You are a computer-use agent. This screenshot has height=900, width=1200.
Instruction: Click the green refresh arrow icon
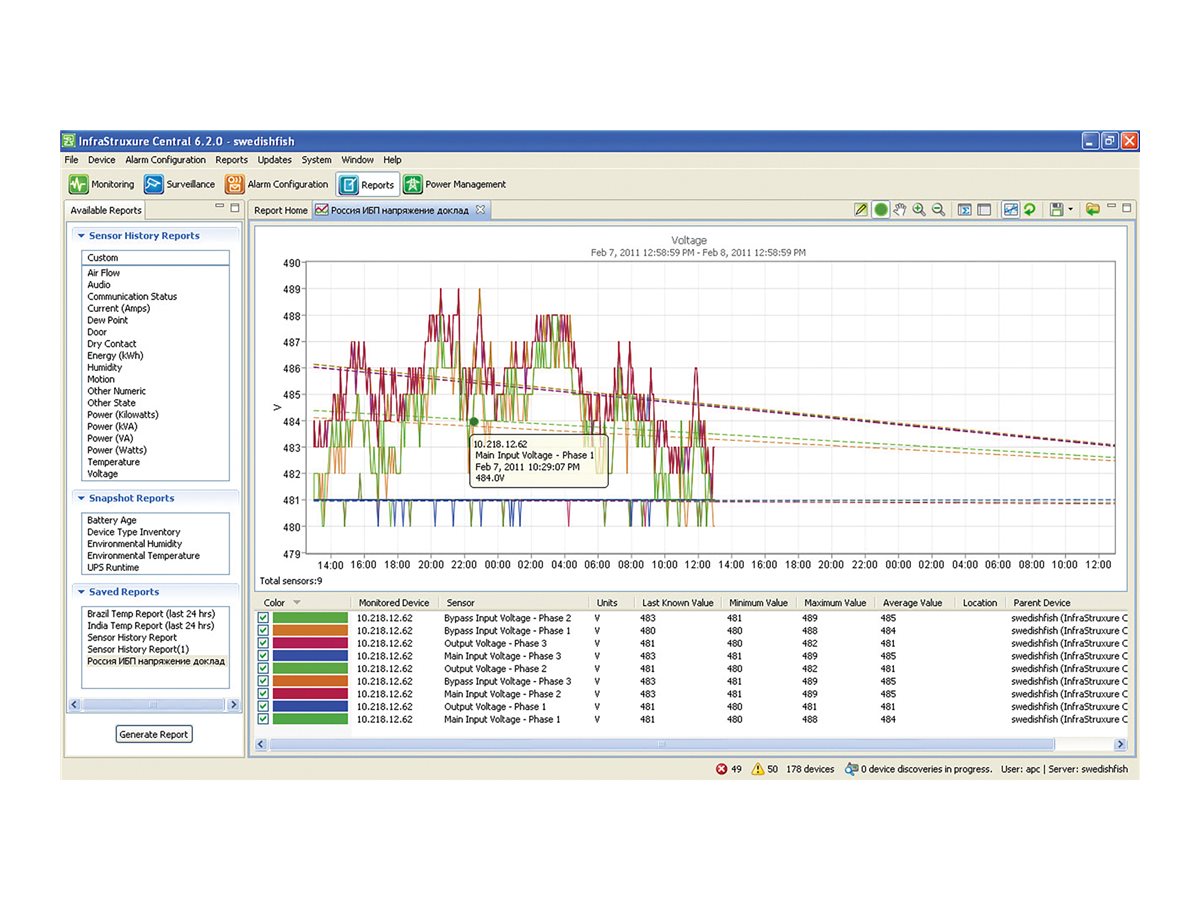(x=1029, y=210)
